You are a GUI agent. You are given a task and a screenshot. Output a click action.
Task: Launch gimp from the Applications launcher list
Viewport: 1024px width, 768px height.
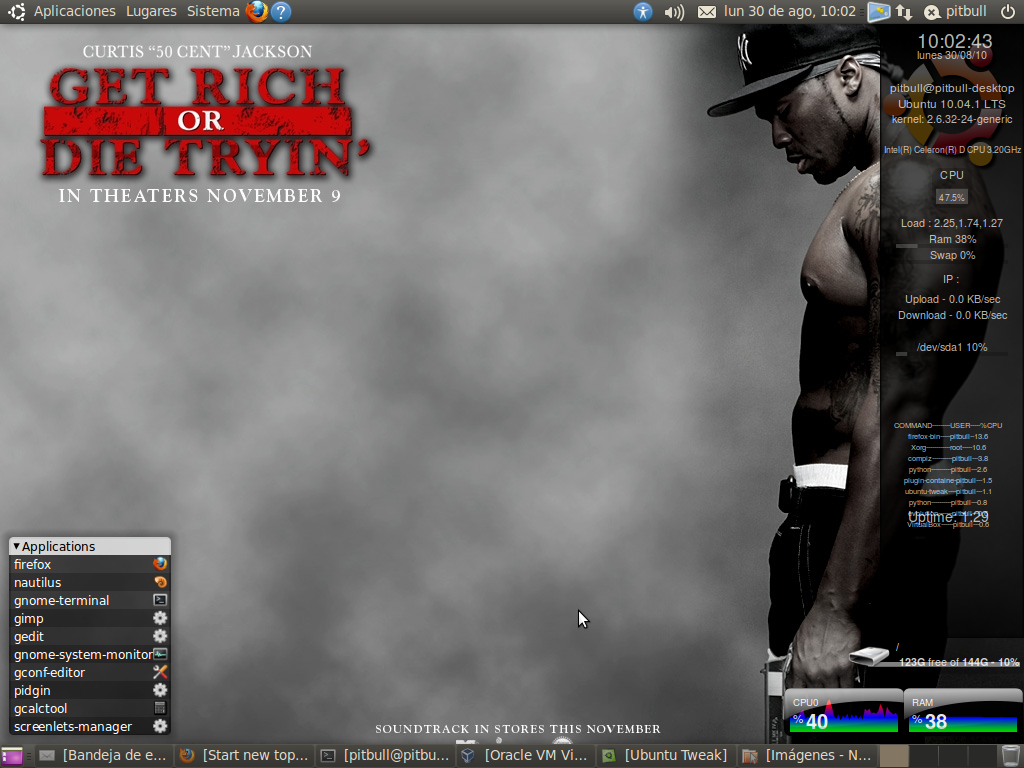90,618
